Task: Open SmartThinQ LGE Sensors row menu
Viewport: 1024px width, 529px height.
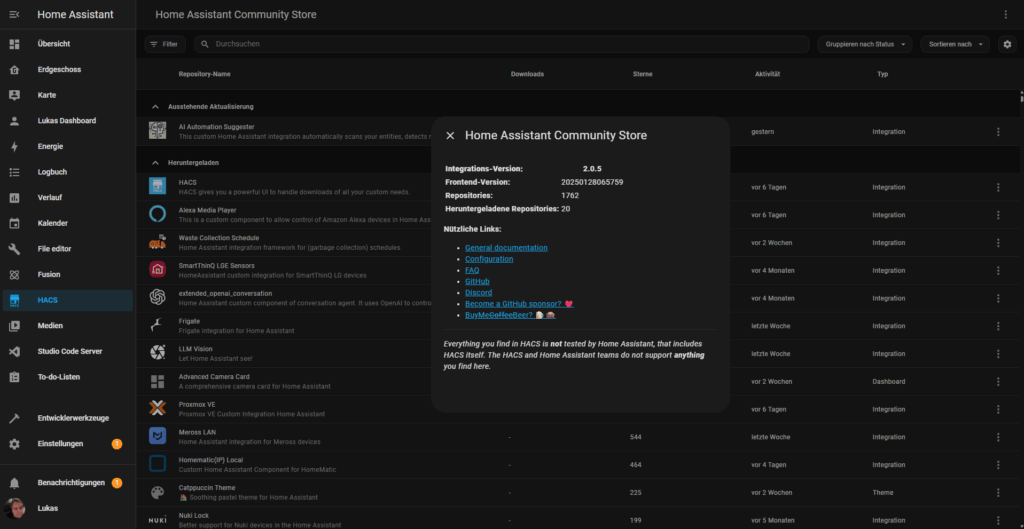Action: click(998, 270)
